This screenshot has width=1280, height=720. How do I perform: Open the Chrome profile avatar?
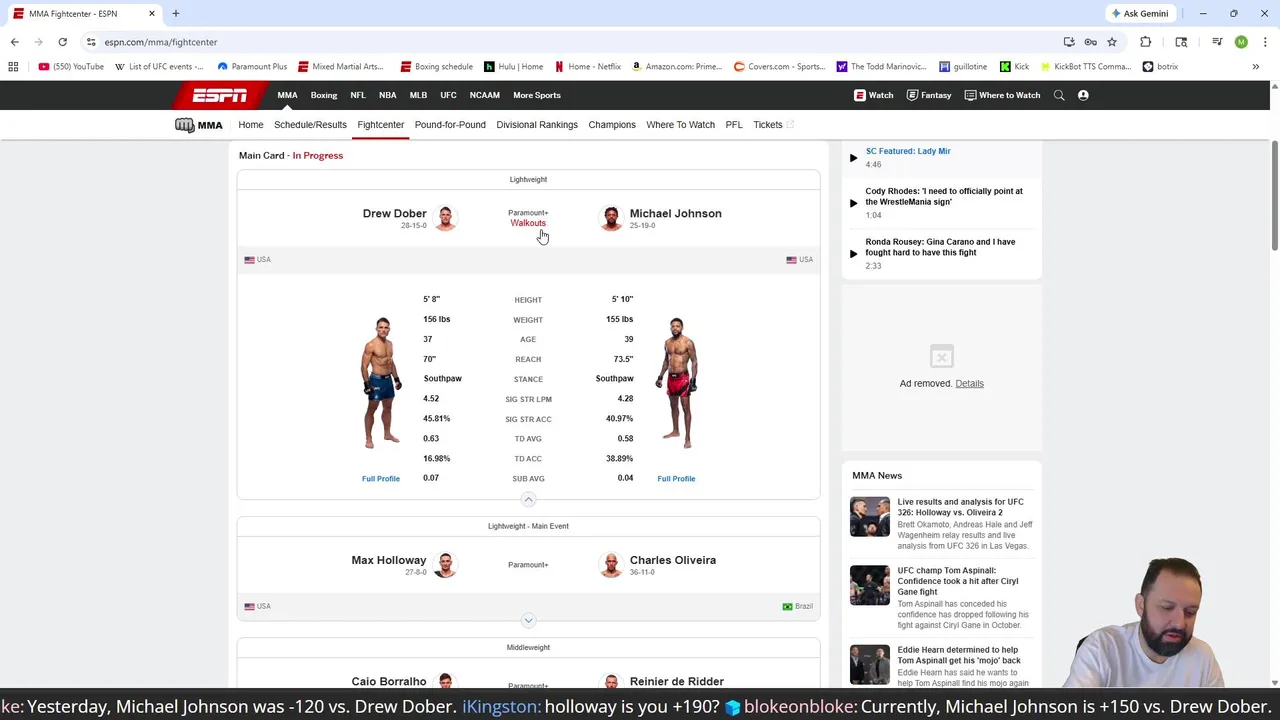tap(1241, 42)
